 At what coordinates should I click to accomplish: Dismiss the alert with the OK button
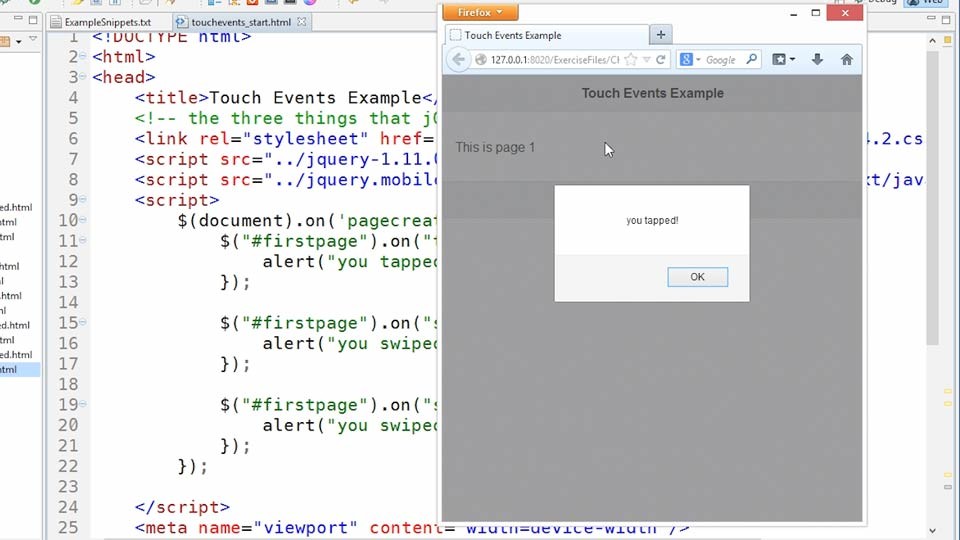[697, 277]
